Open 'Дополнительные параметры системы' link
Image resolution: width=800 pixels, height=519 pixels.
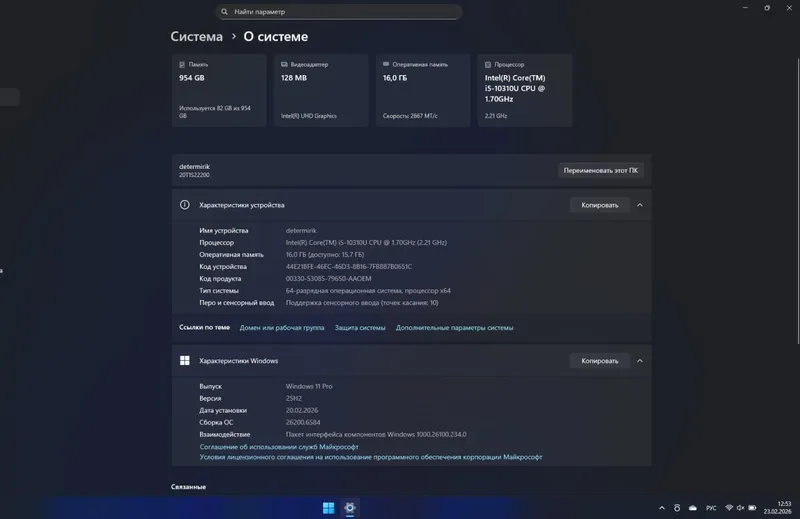pos(455,328)
